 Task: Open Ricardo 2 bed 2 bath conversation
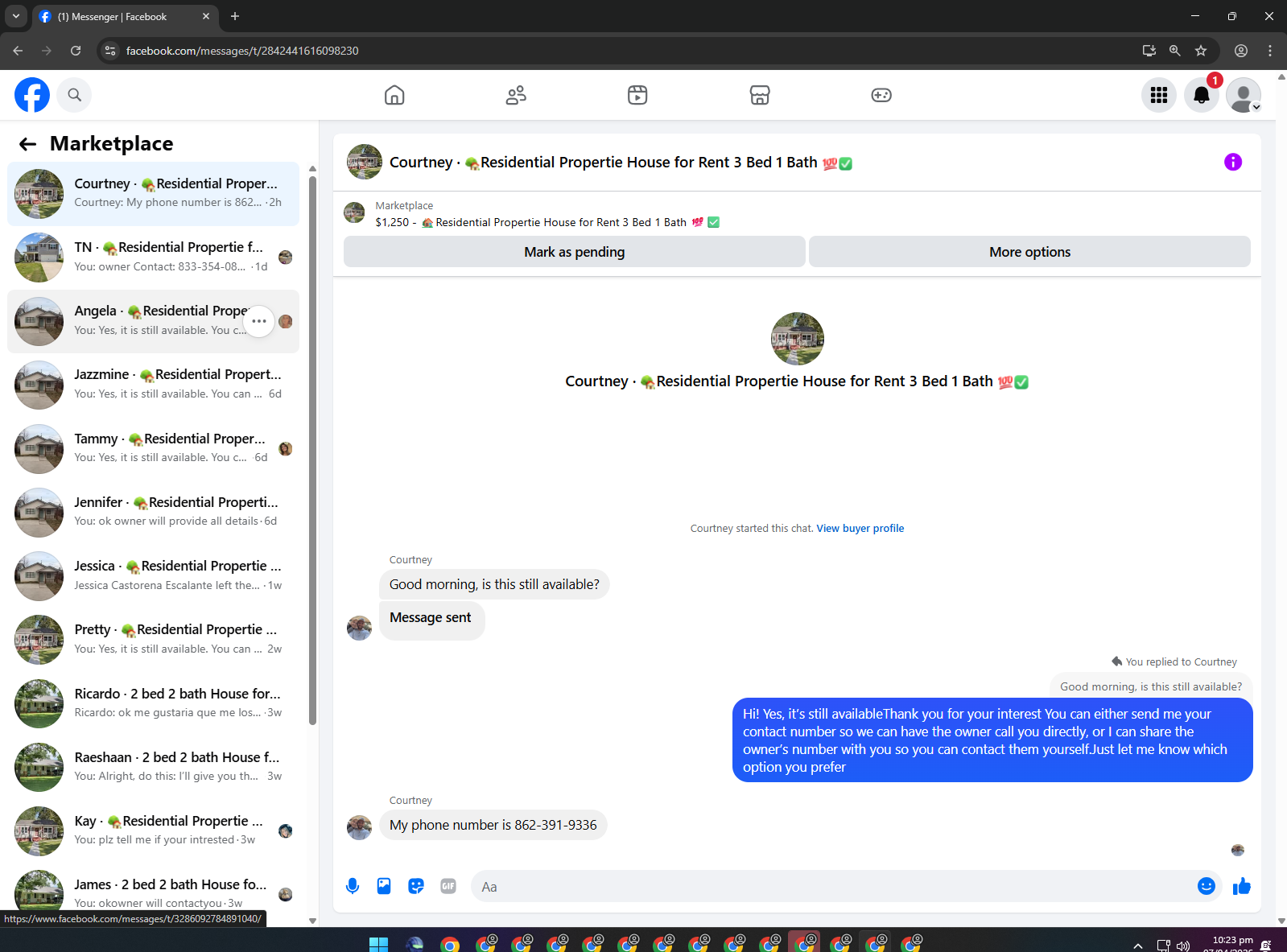tap(153, 703)
